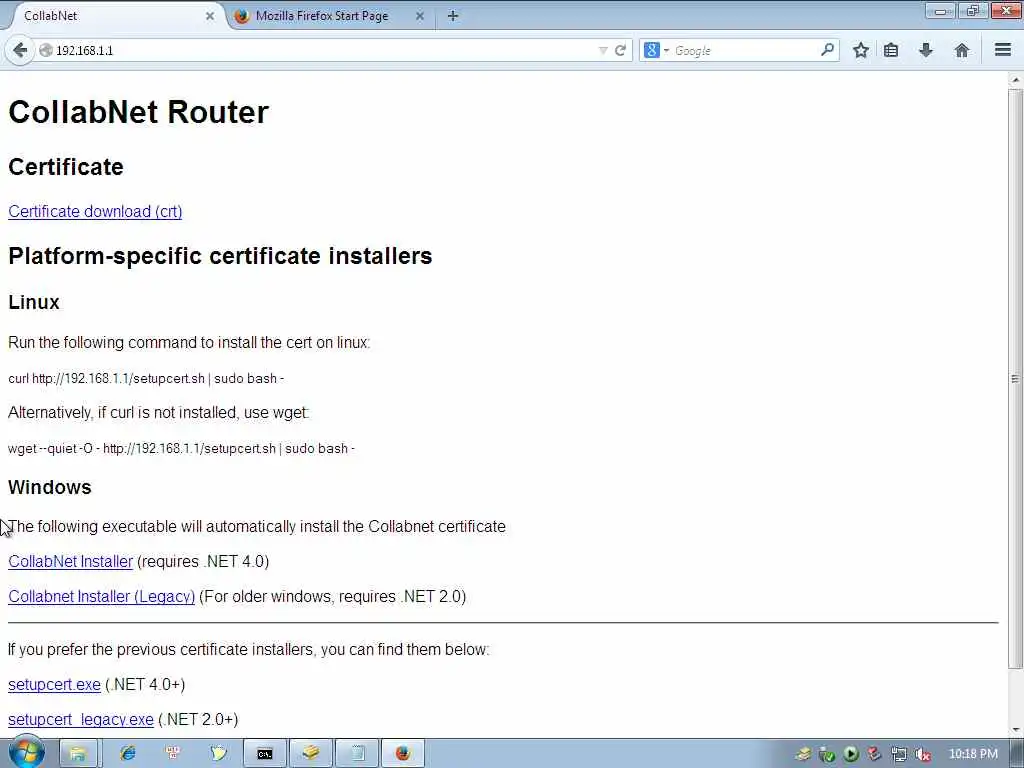Close the CollabNet tab

pos(210,16)
